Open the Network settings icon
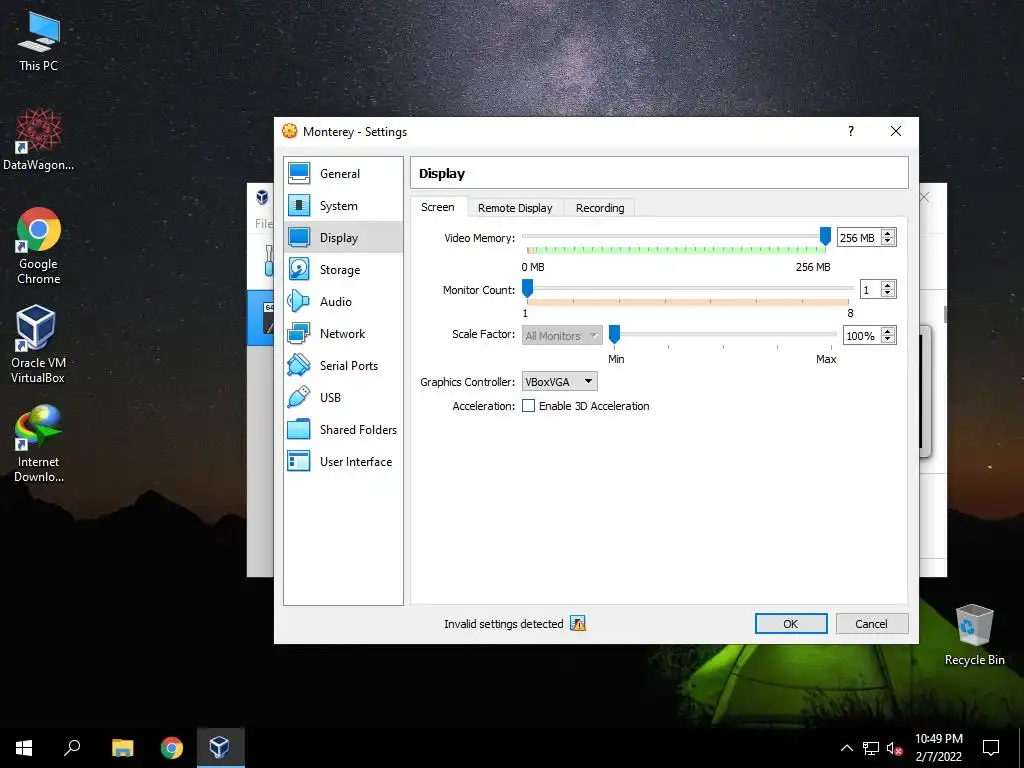The height and width of the screenshot is (768, 1024). pyautogui.click(x=299, y=333)
